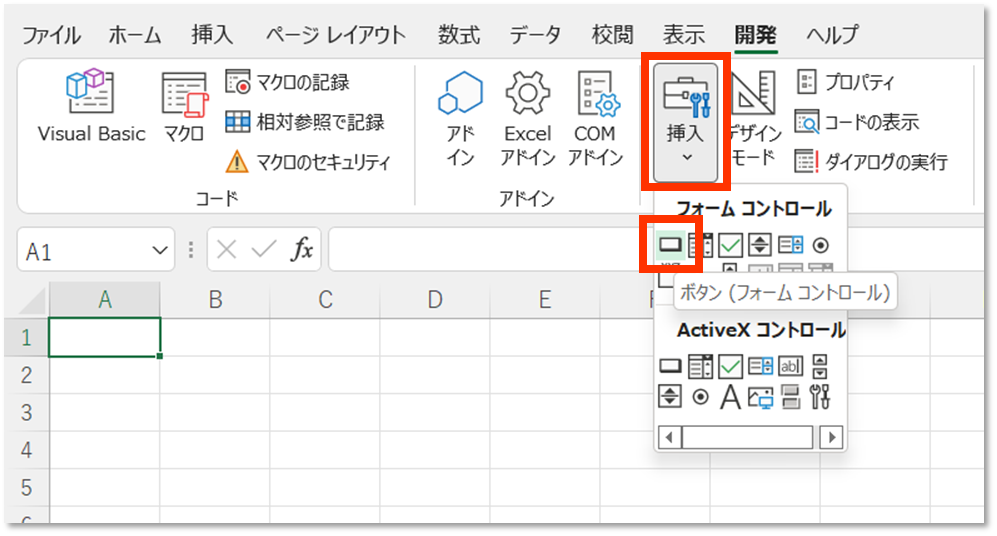Switch to the 表示 tab
The image size is (997, 536).
(x=684, y=35)
